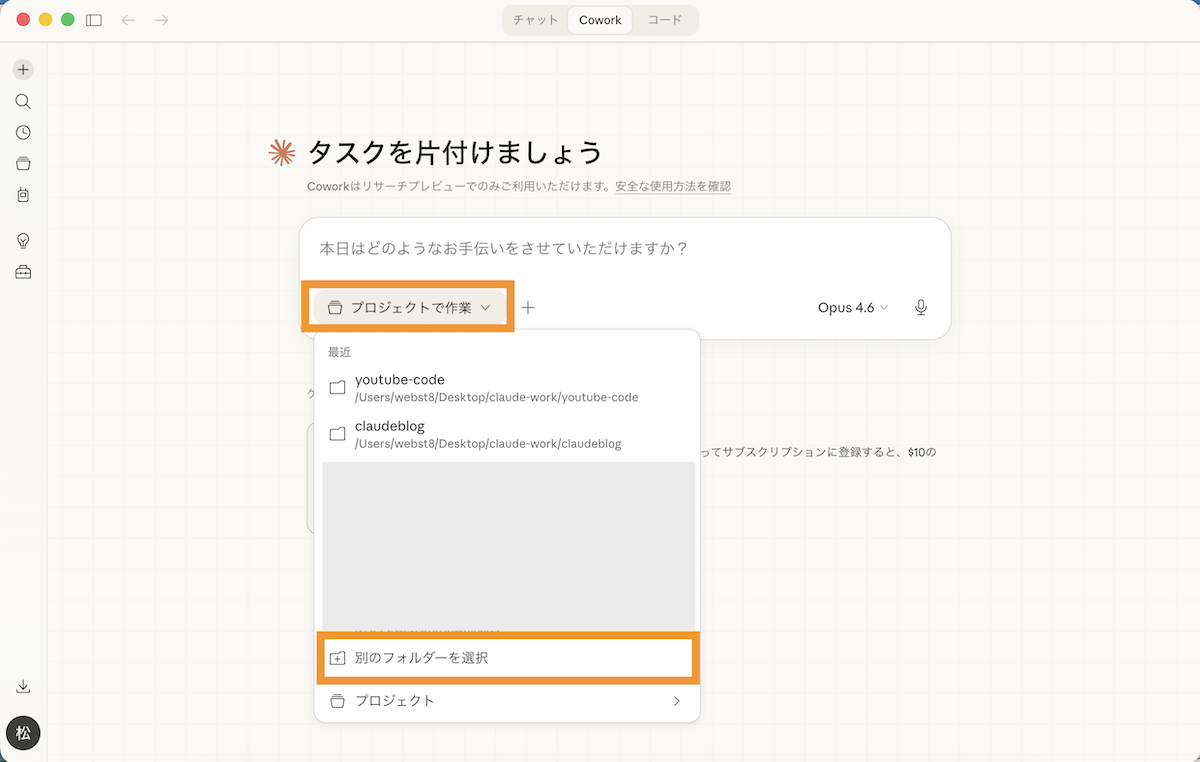Image resolution: width=1200 pixels, height=762 pixels.
Task: Expand the プロジェクトで作業 dropdown
Action: 409,307
